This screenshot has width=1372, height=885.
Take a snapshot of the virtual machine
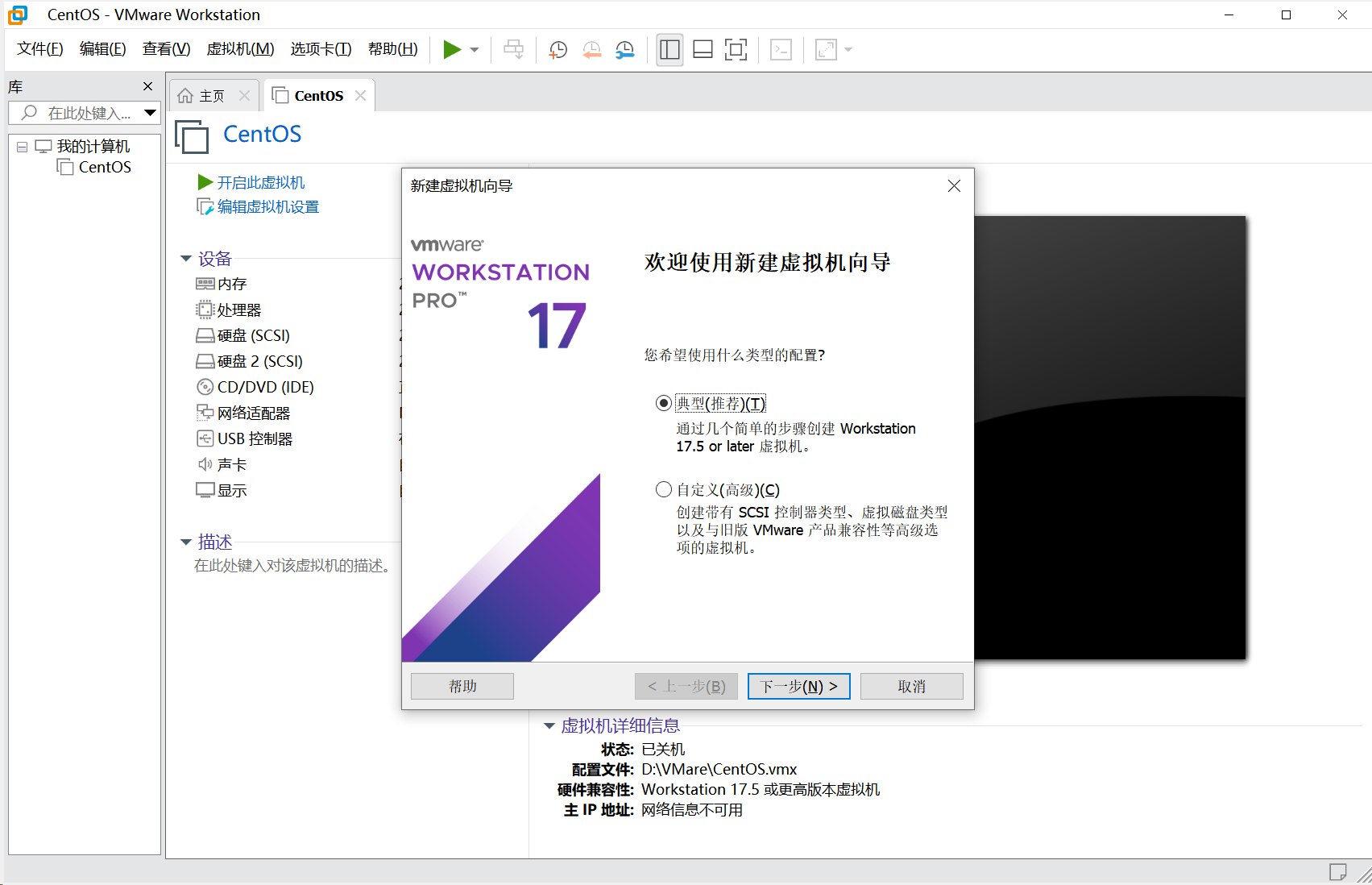point(557,49)
